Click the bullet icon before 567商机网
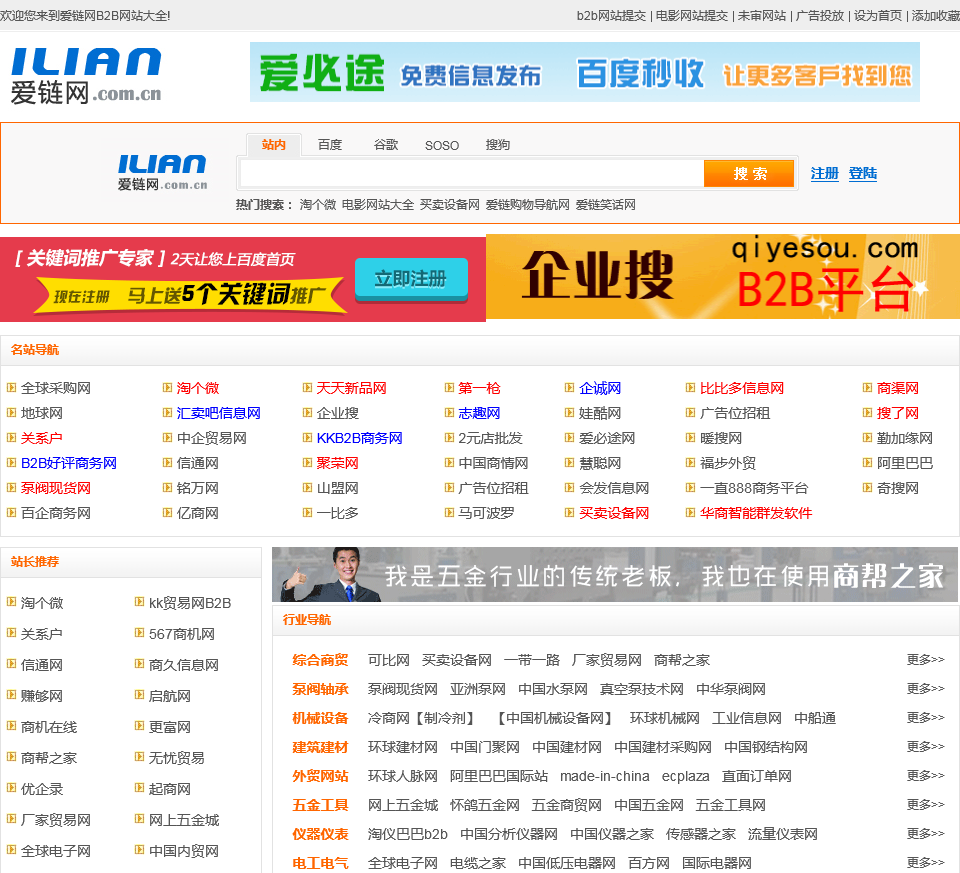The height and width of the screenshot is (873, 960). (x=140, y=633)
